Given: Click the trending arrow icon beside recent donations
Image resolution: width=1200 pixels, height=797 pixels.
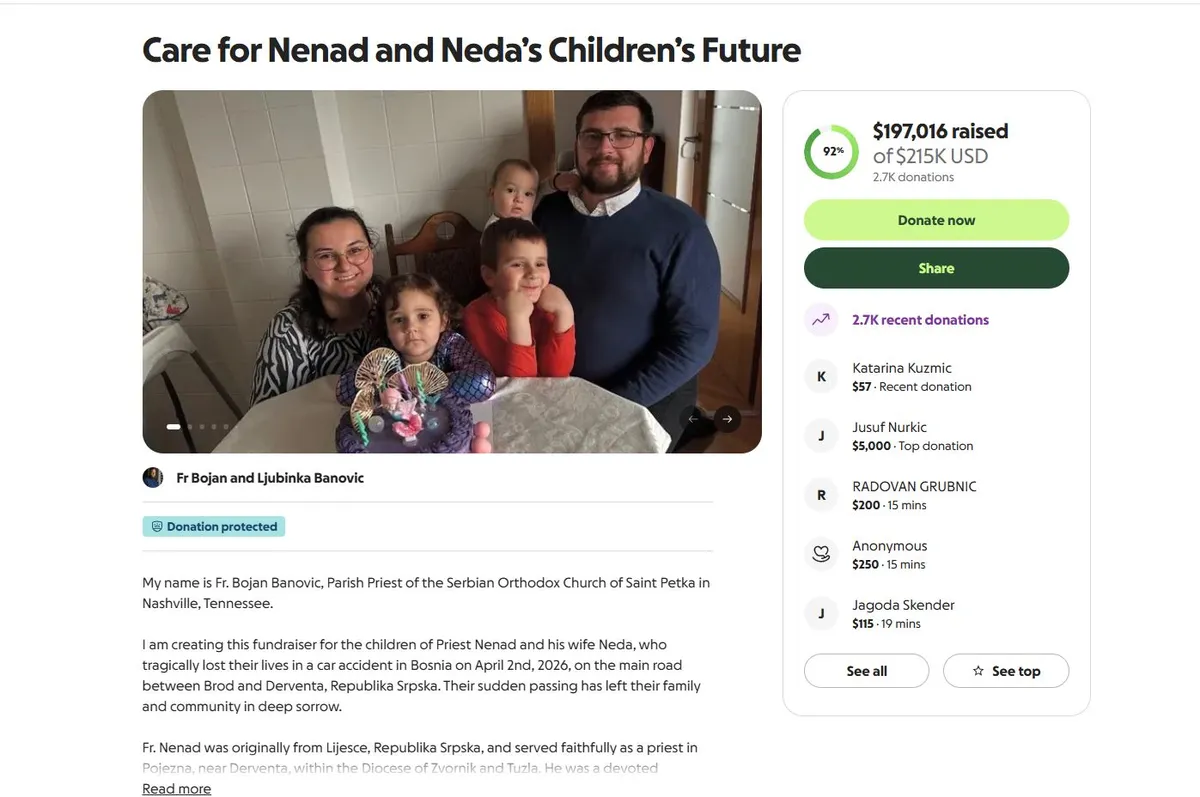Looking at the screenshot, I should pyautogui.click(x=821, y=320).
